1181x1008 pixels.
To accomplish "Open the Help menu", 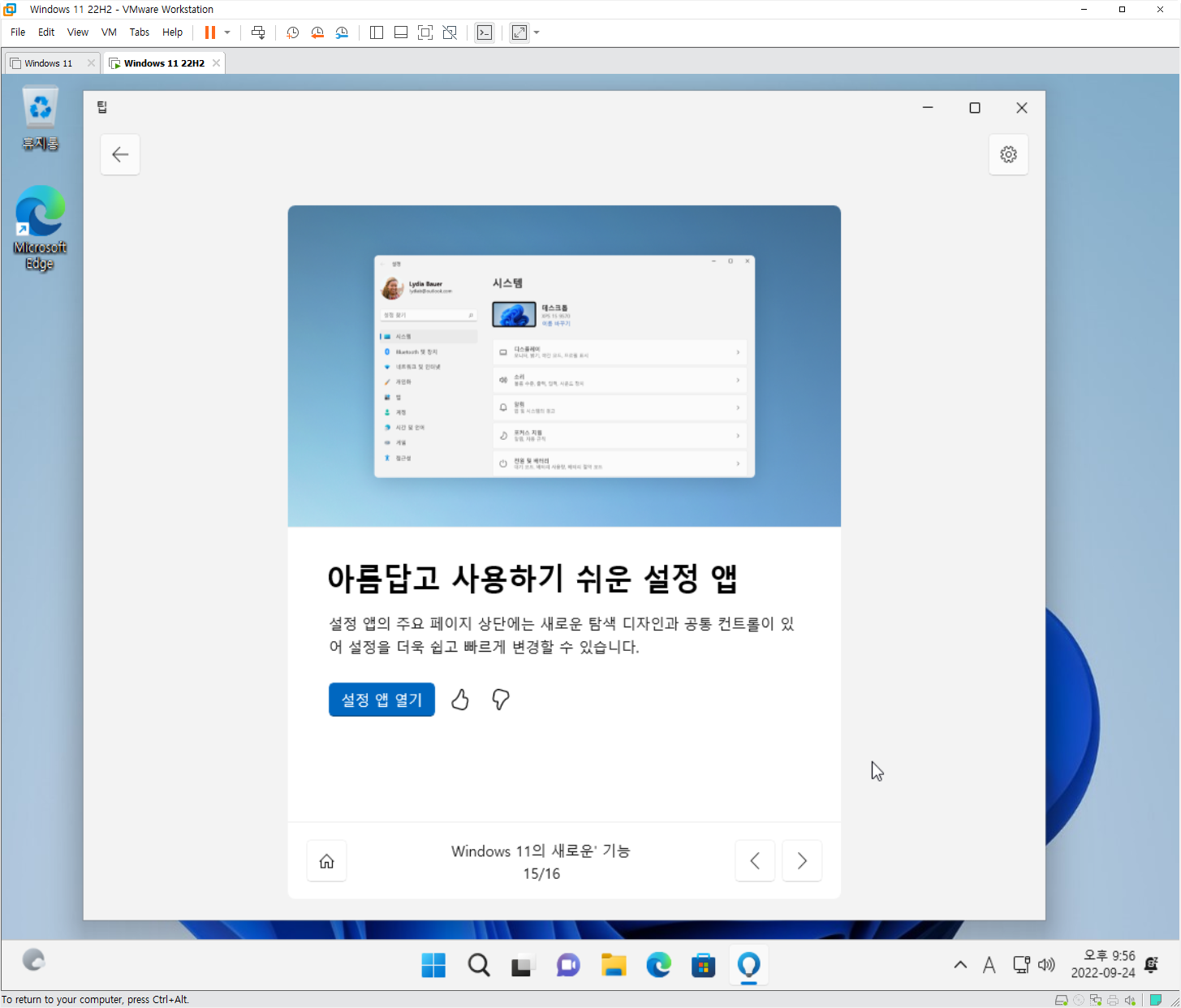I will point(172,32).
